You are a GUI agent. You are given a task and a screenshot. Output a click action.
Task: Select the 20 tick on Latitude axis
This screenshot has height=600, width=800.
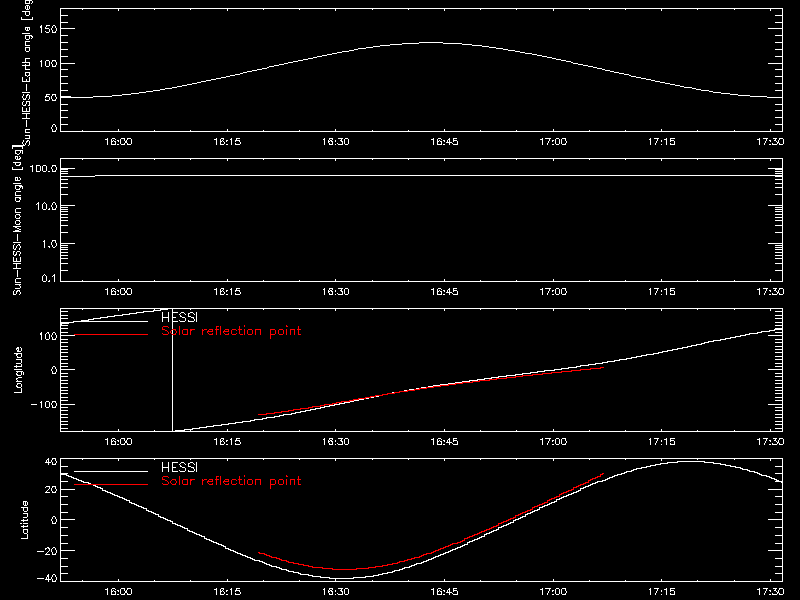click(51, 490)
